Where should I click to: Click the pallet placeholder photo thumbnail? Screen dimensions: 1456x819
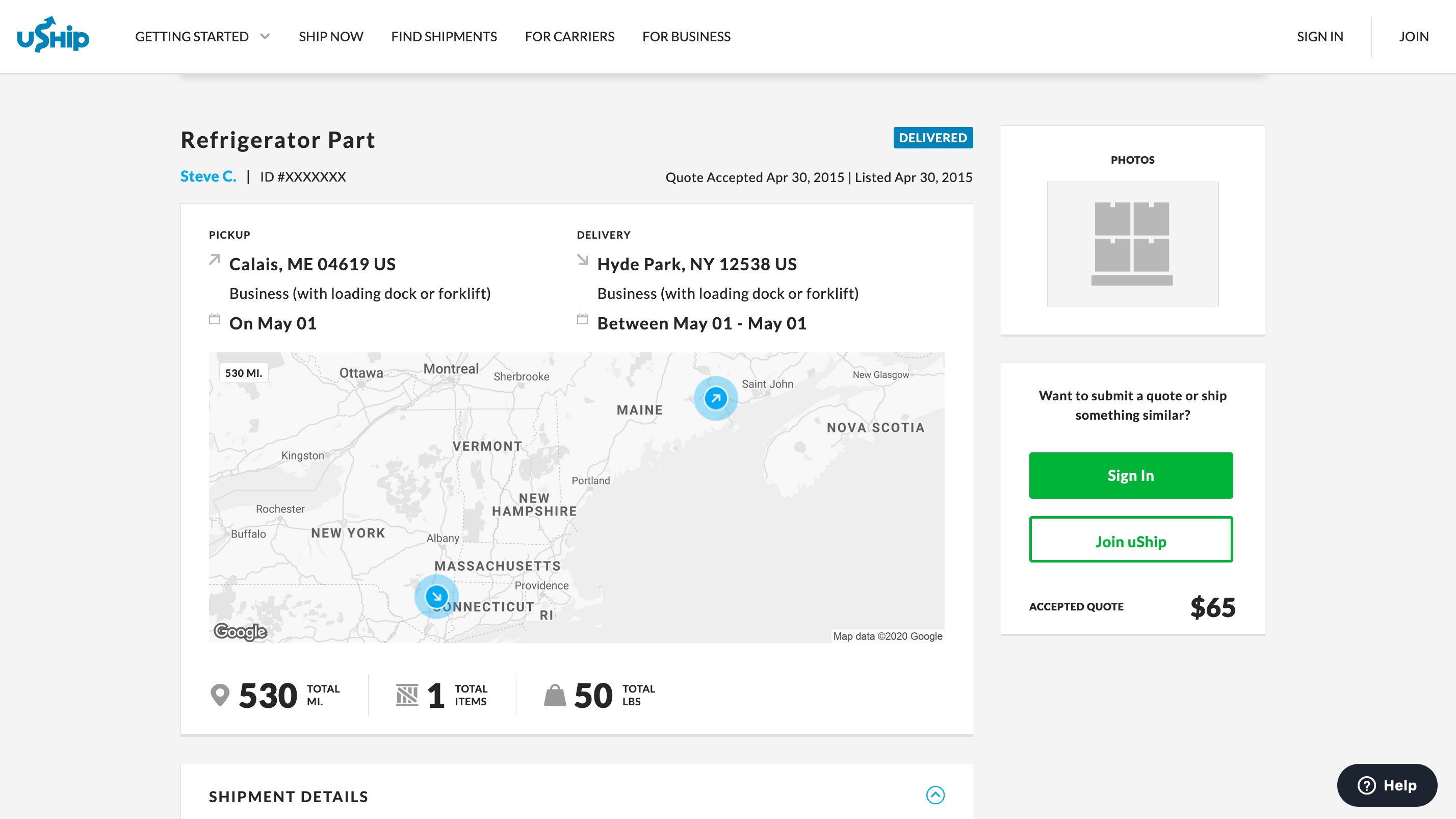click(x=1132, y=244)
